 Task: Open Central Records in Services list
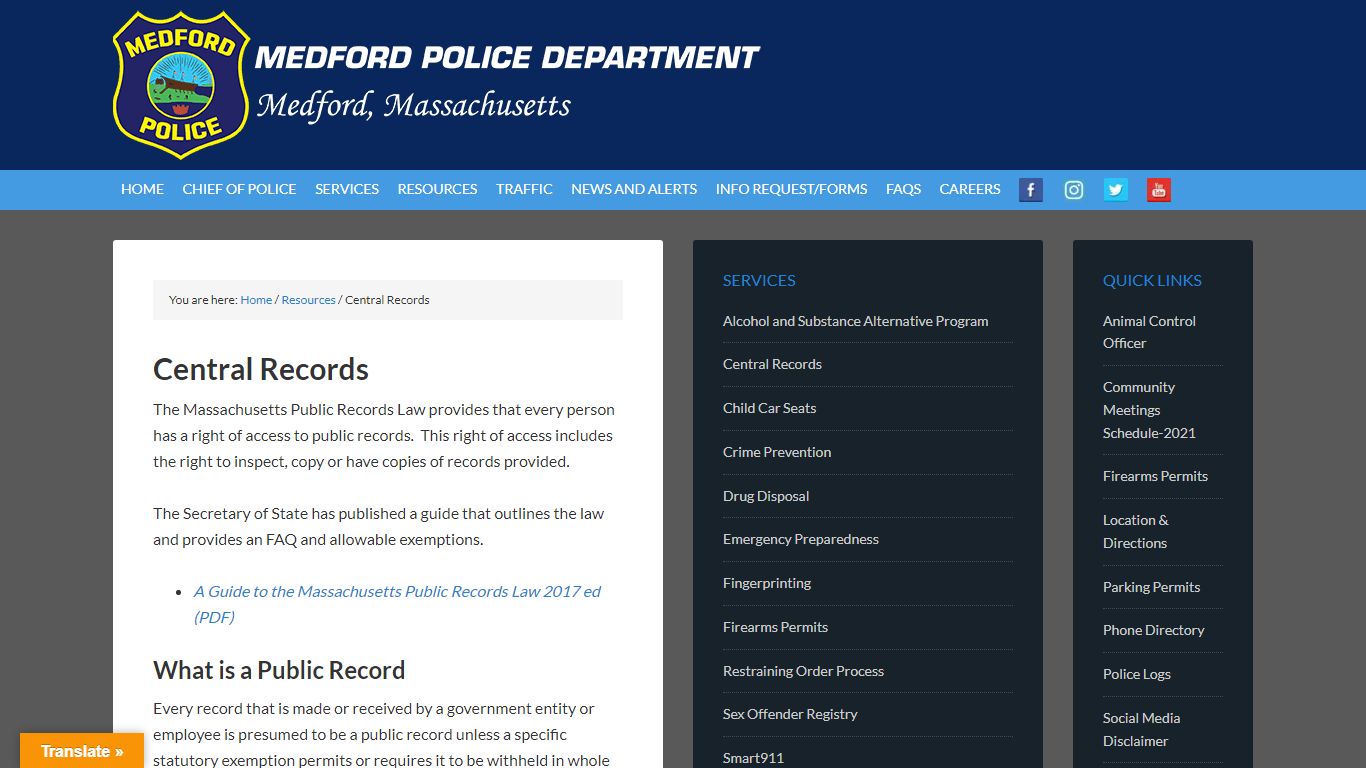[772, 364]
